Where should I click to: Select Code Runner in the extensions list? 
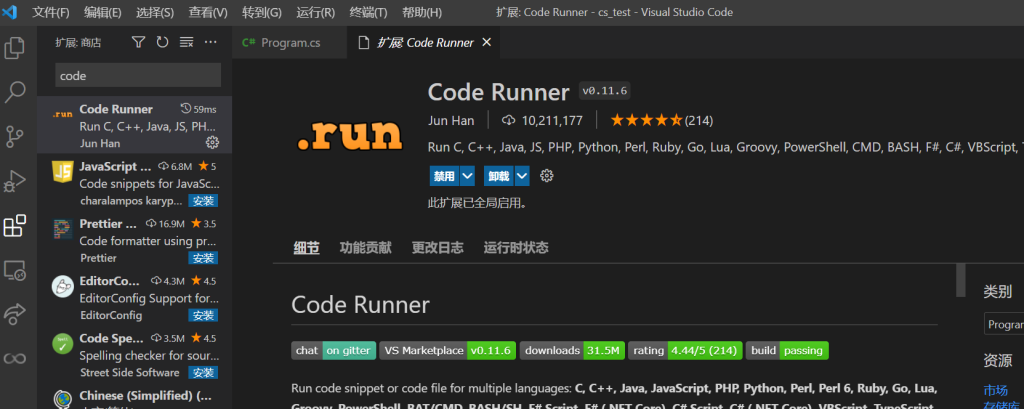(x=135, y=125)
